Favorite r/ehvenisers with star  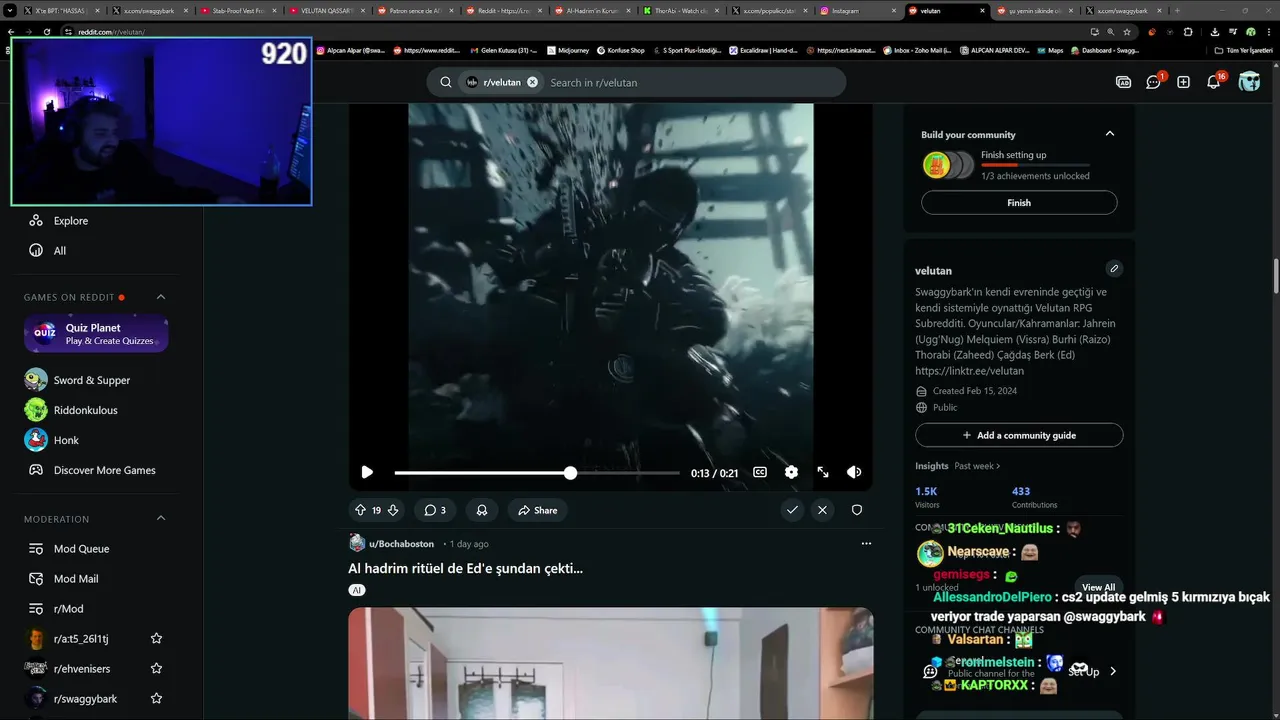point(156,669)
